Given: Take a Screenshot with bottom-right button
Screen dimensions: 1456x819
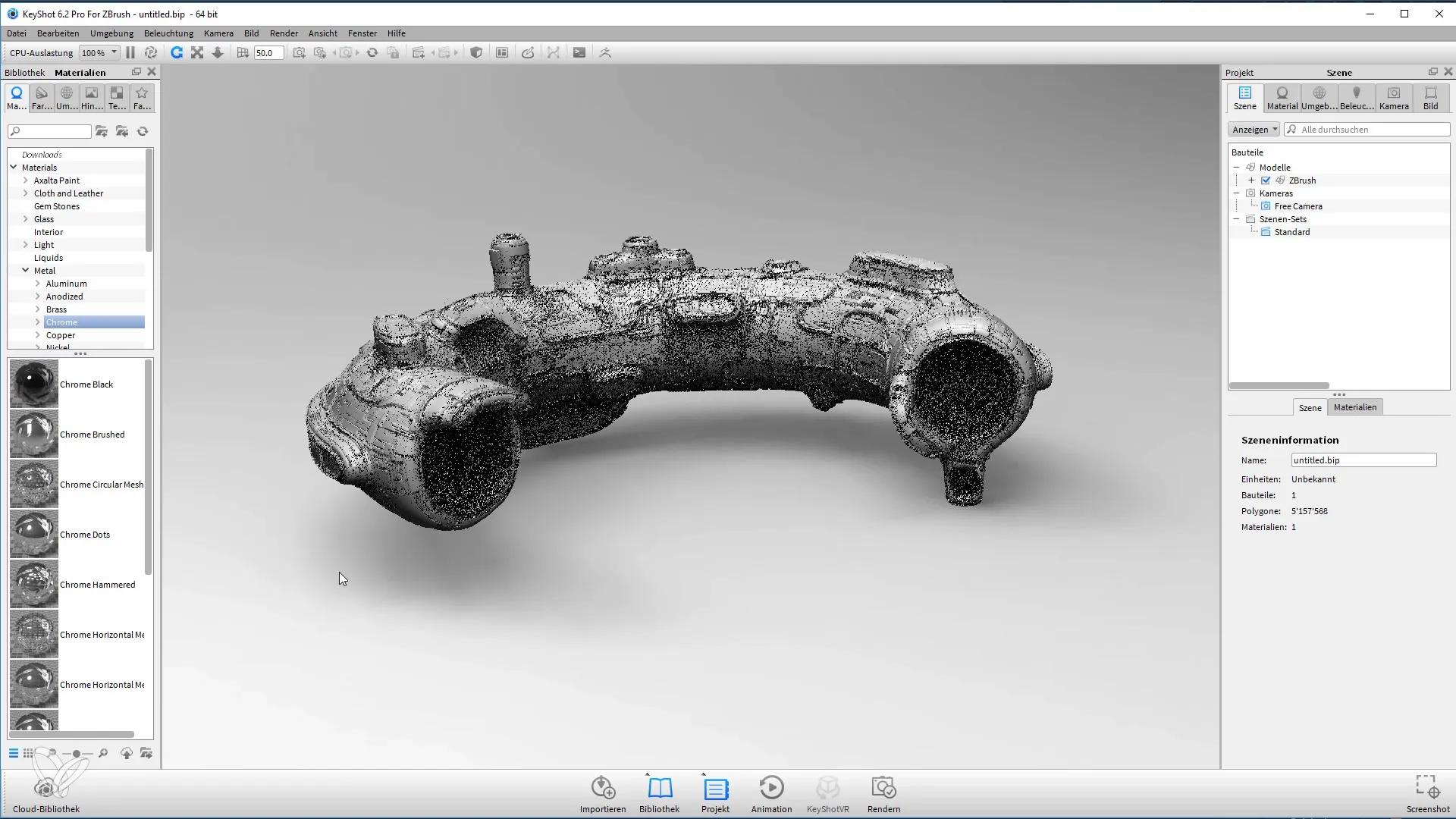Looking at the screenshot, I should coord(1428,794).
